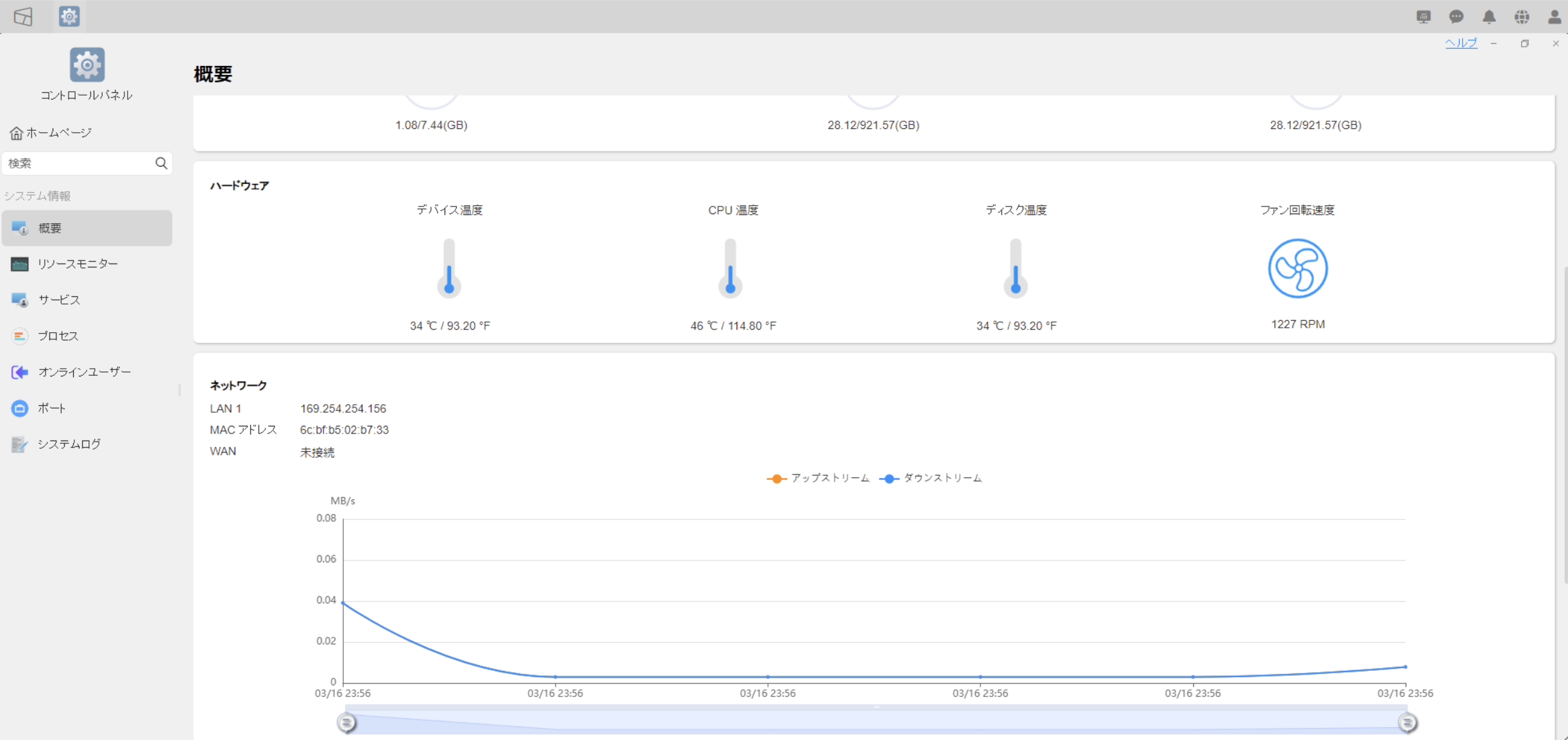1568x740 pixels.
Task: Open the ヘルプ link
Action: (x=1461, y=43)
